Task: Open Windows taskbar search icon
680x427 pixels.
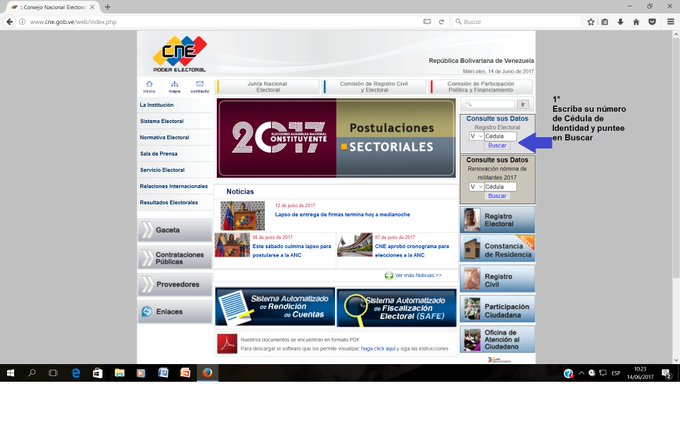Action: pos(32,373)
